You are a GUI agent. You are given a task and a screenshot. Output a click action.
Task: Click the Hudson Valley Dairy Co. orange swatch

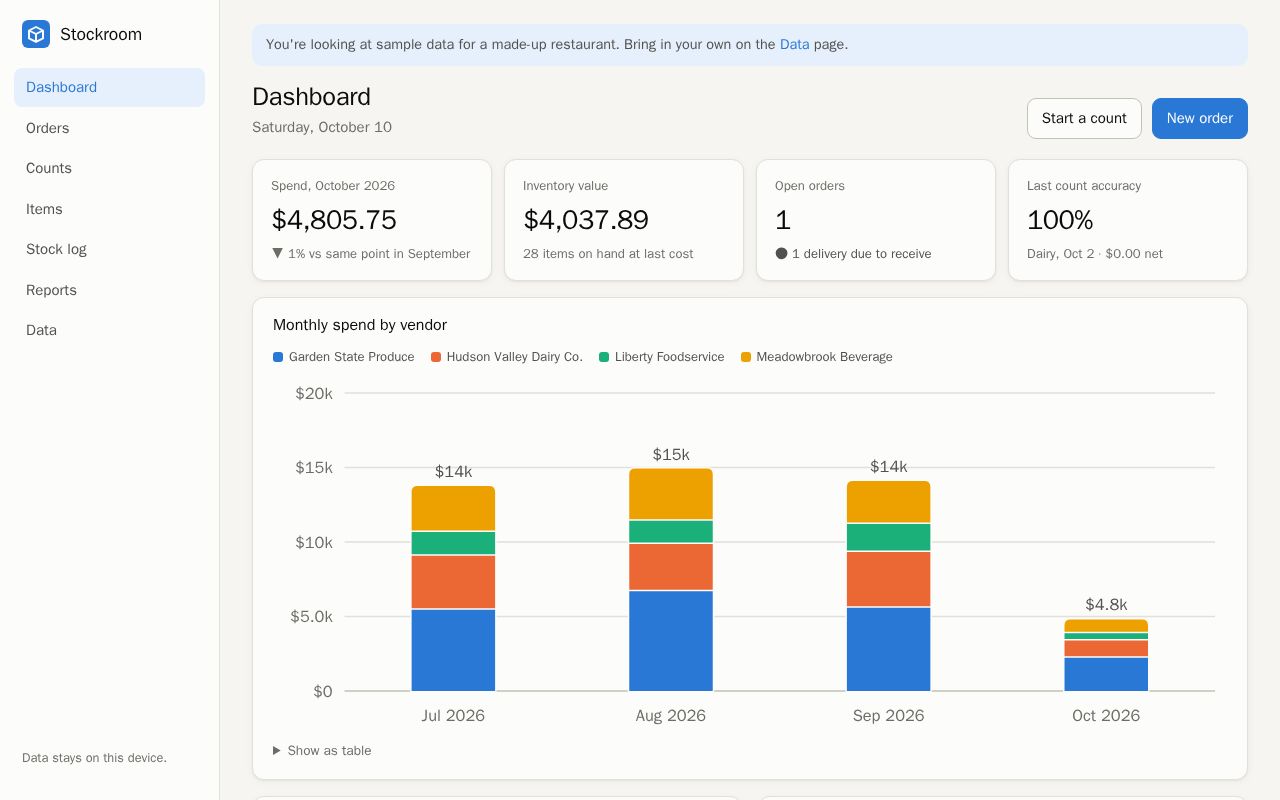(x=436, y=357)
